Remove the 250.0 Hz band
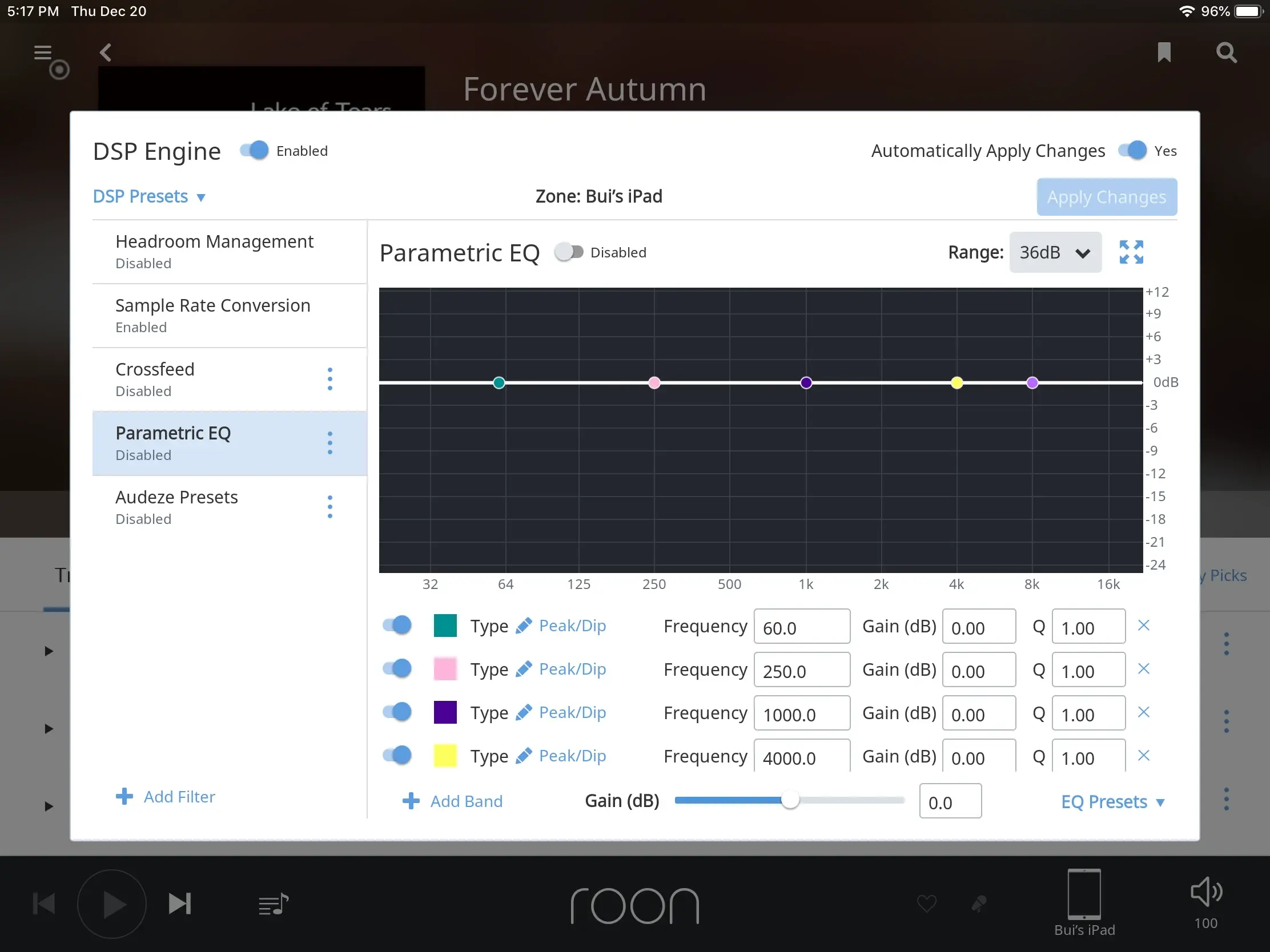This screenshot has height=952, width=1270. (1144, 669)
